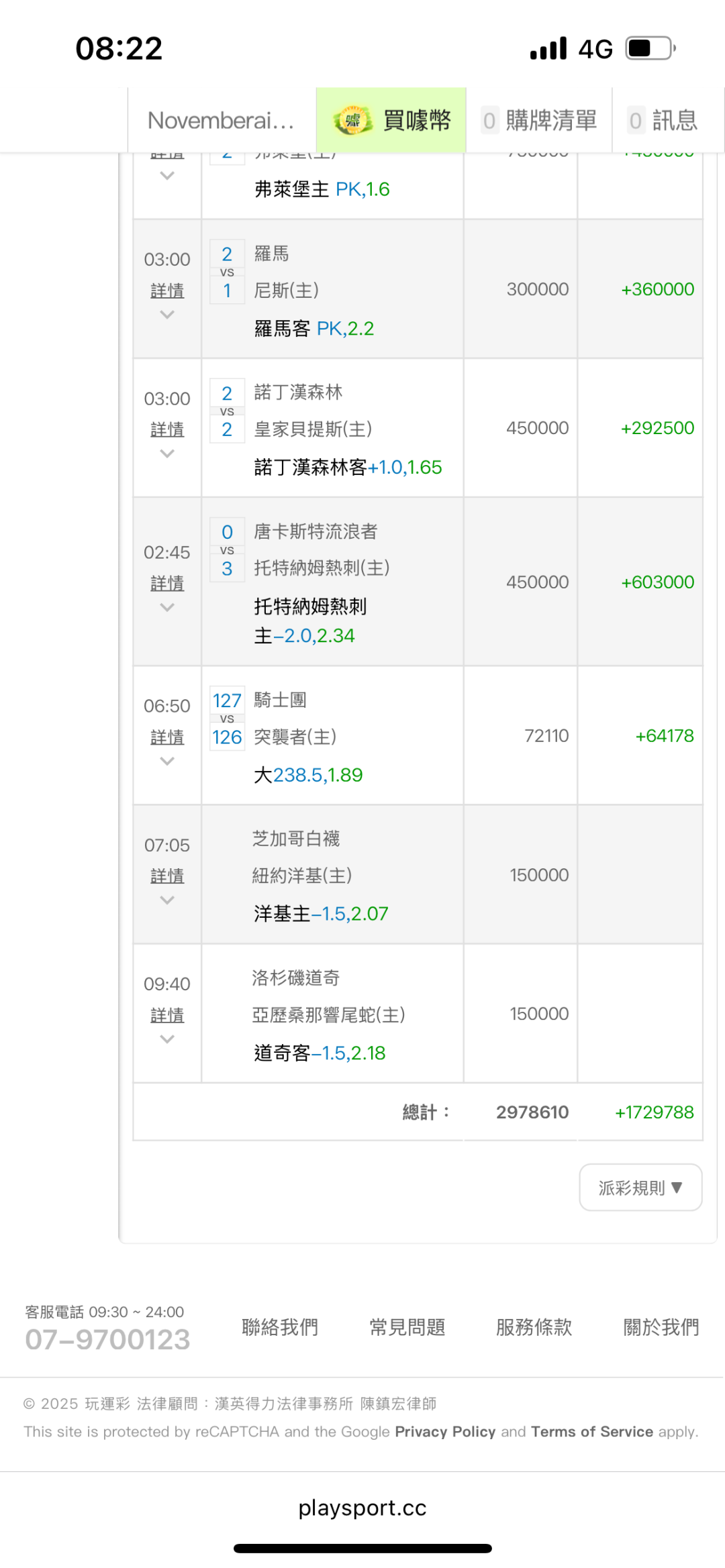Open the Terms of Service link
Image resolution: width=725 pixels, height=1568 pixels.
tap(591, 1431)
